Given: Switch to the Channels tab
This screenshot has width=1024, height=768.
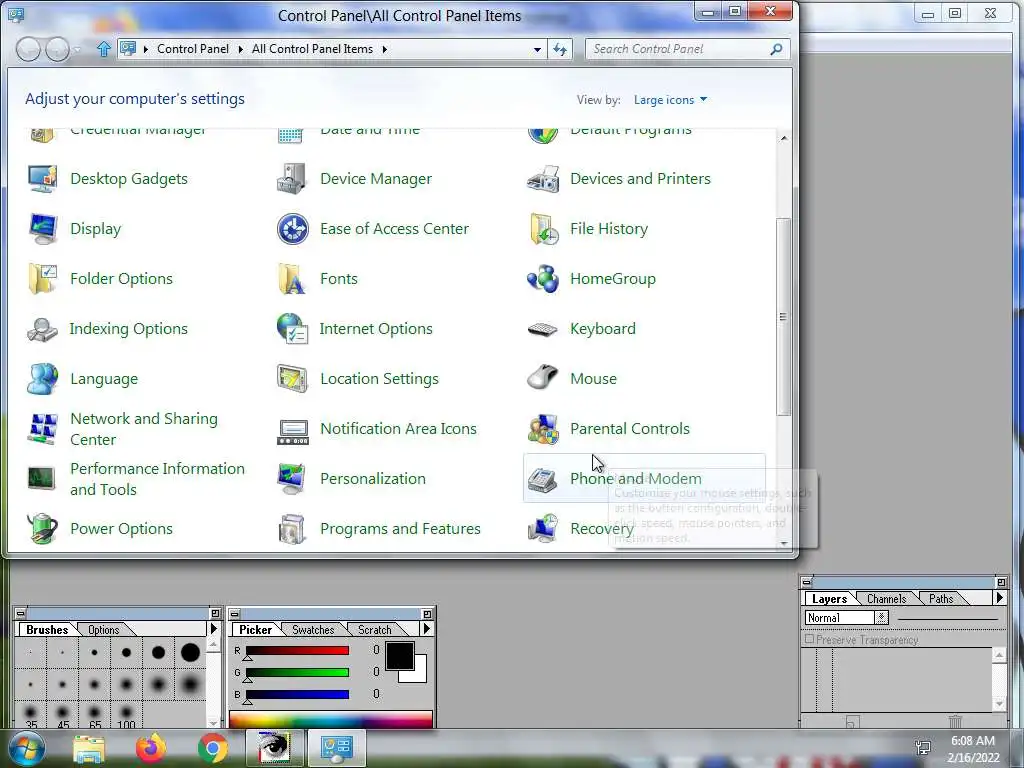Looking at the screenshot, I should pos(886,598).
